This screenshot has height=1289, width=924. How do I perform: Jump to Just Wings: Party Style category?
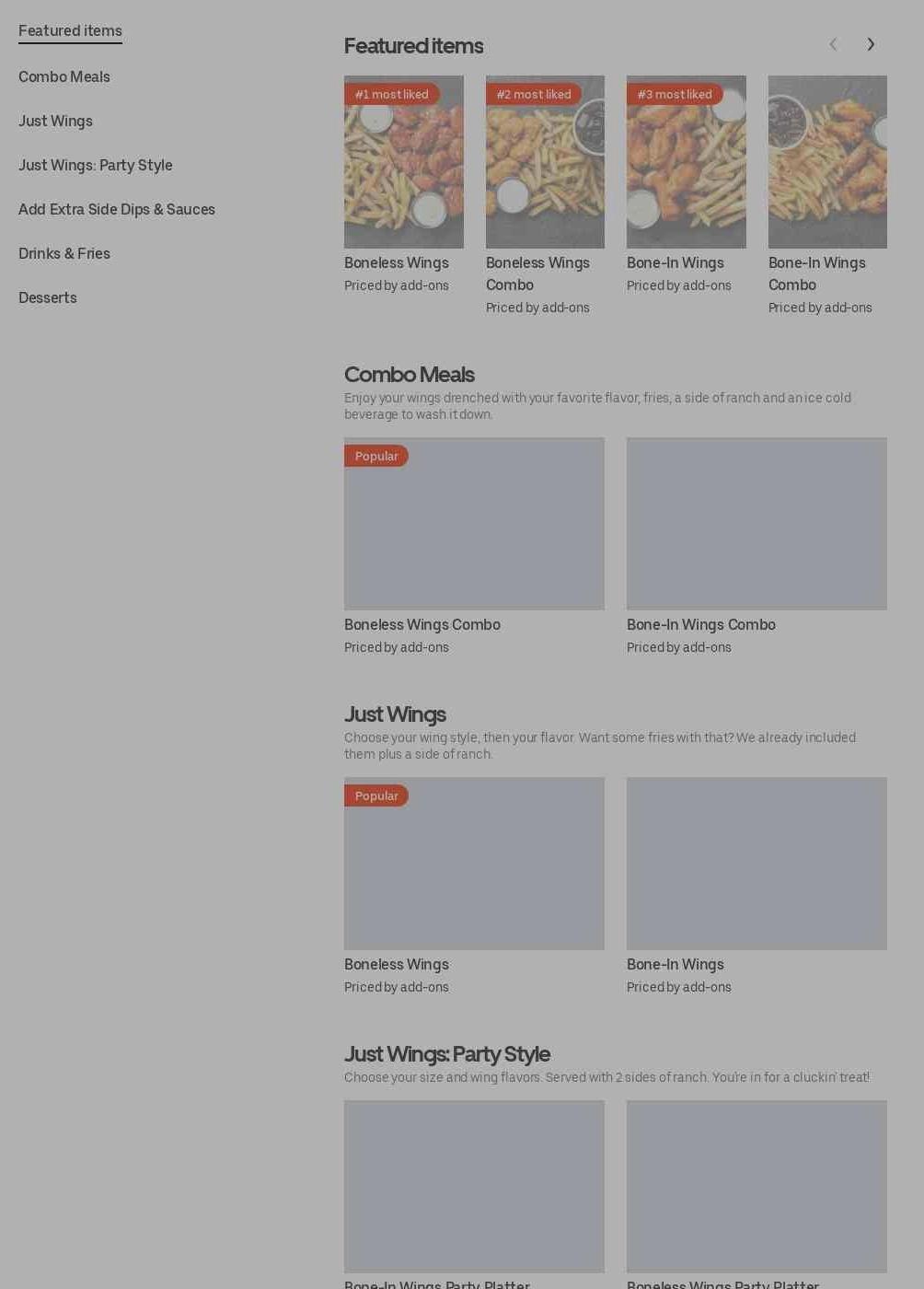96,166
